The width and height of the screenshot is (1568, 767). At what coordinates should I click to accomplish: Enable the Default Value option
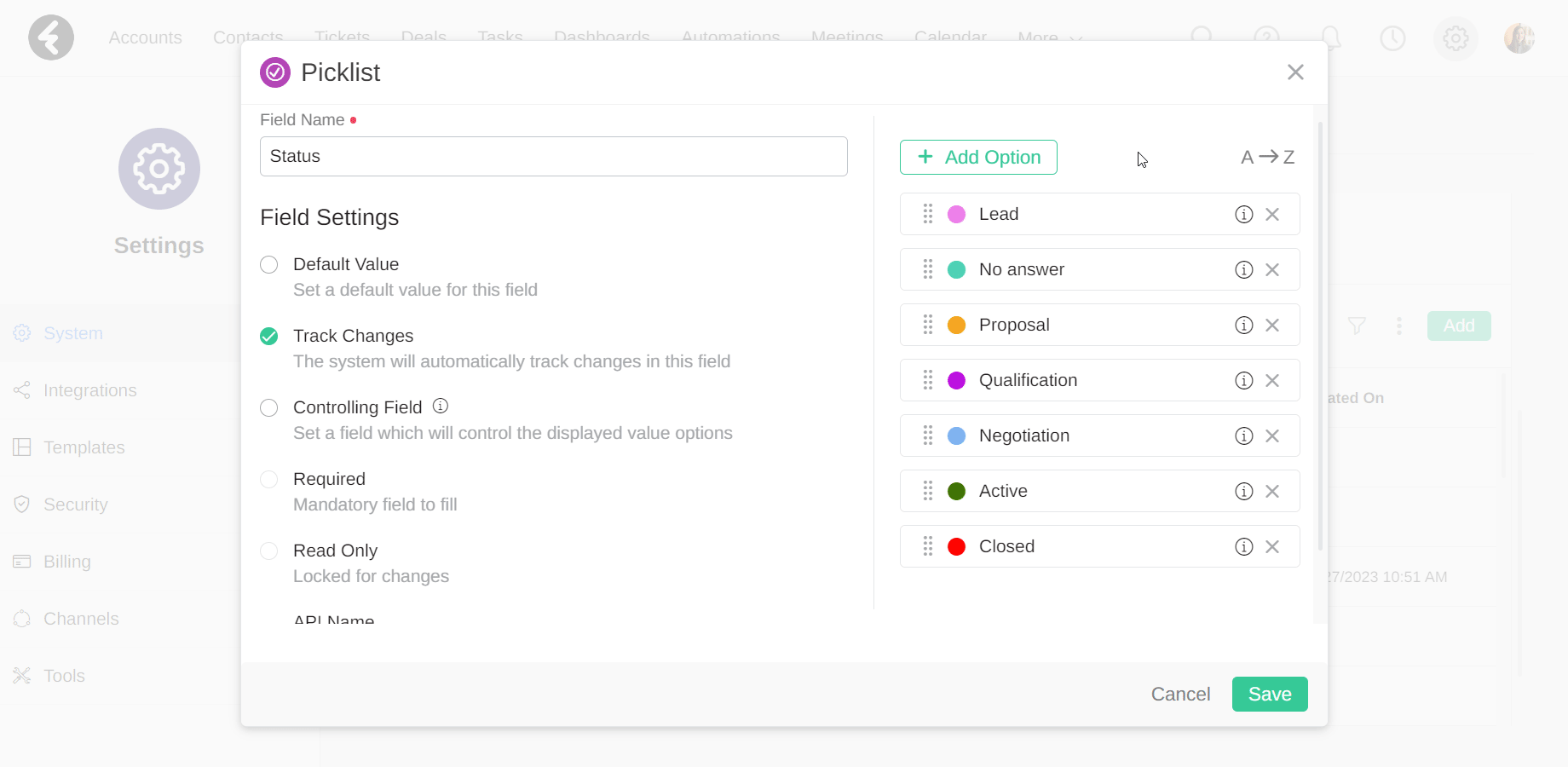click(x=269, y=264)
